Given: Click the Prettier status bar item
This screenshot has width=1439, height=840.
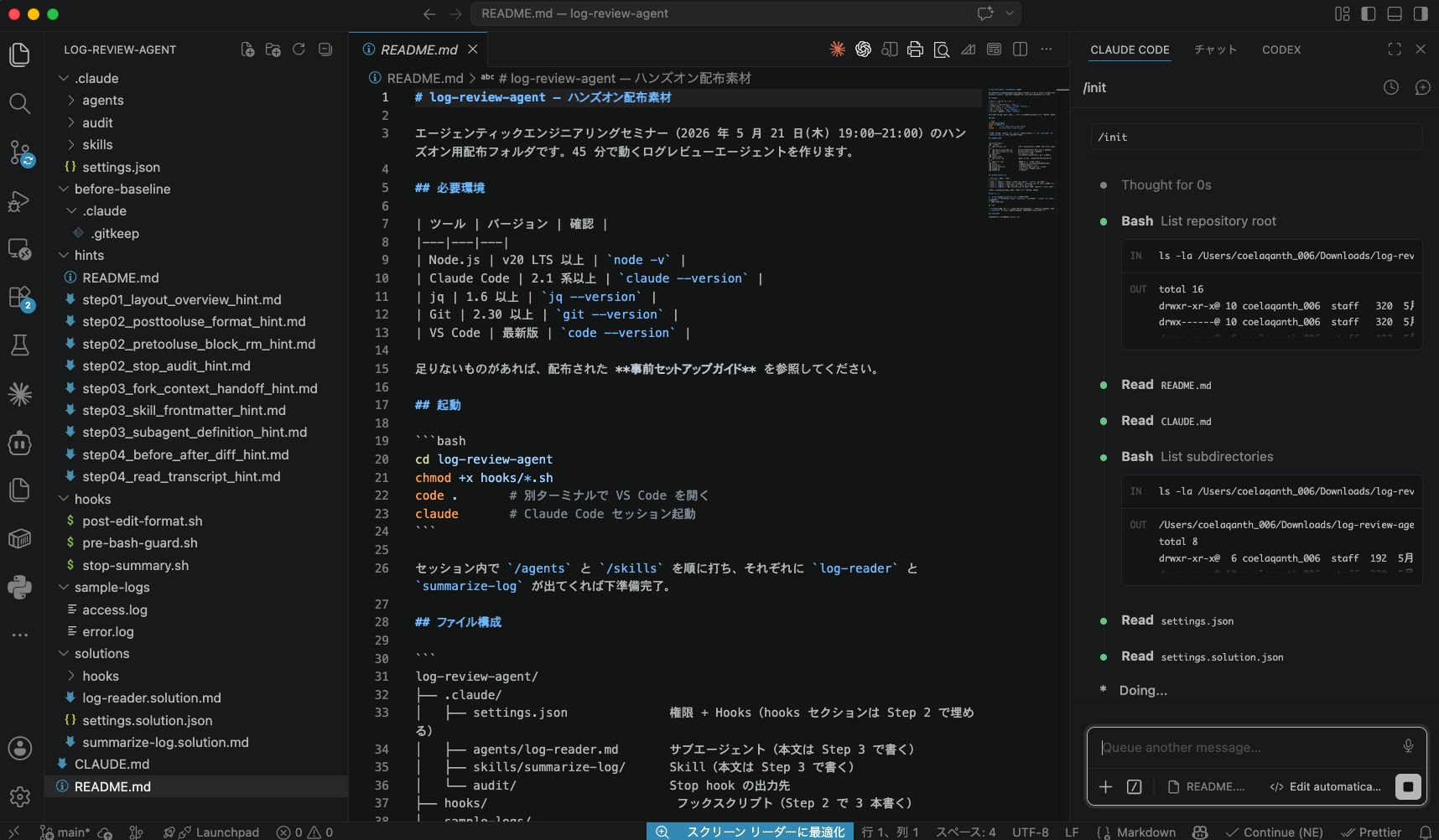Looking at the screenshot, I should tap(1371, 832).
